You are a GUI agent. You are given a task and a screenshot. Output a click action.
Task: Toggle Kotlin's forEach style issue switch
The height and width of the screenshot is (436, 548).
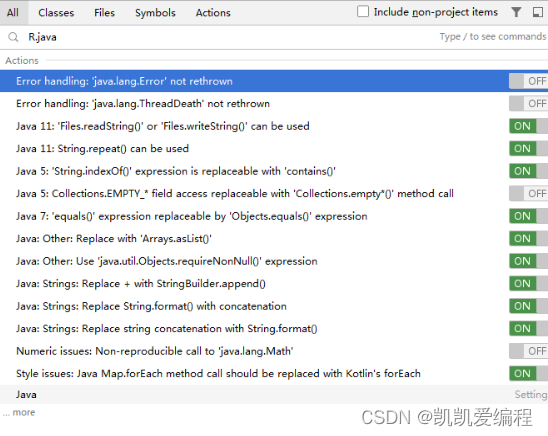click(528, 373)
